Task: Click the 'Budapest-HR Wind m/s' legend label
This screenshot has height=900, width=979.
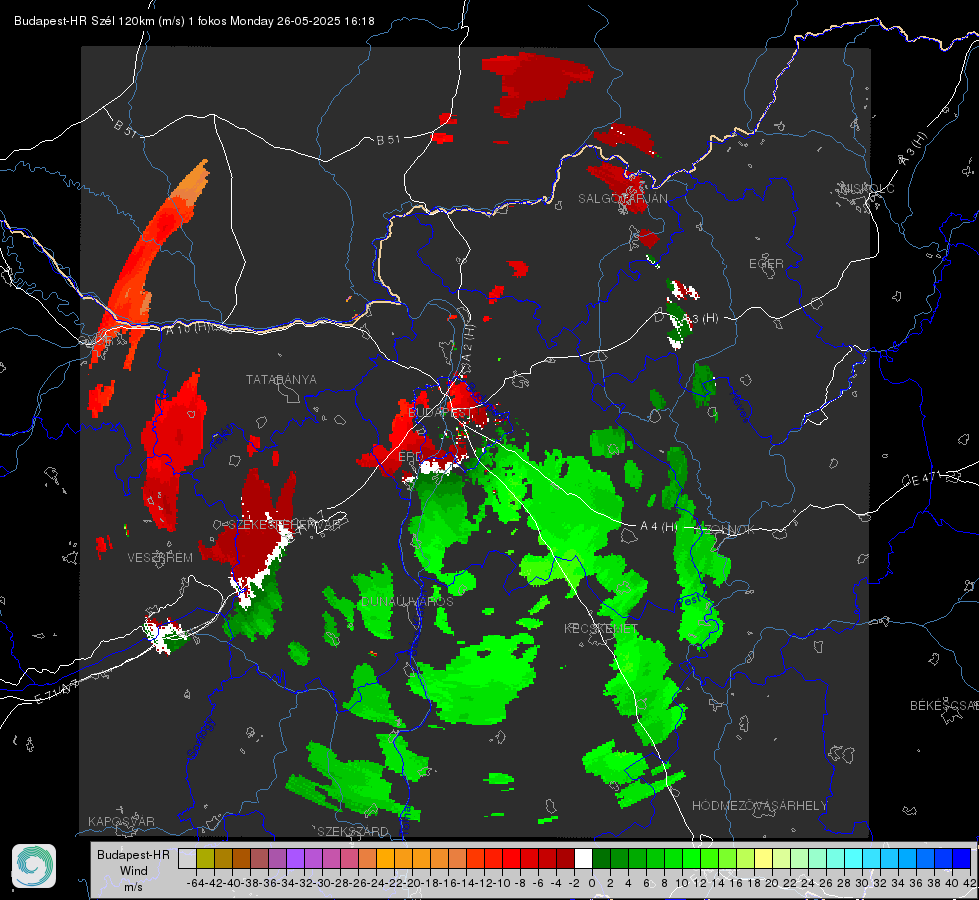Action: pyautogui.click(x=133, y=870)
